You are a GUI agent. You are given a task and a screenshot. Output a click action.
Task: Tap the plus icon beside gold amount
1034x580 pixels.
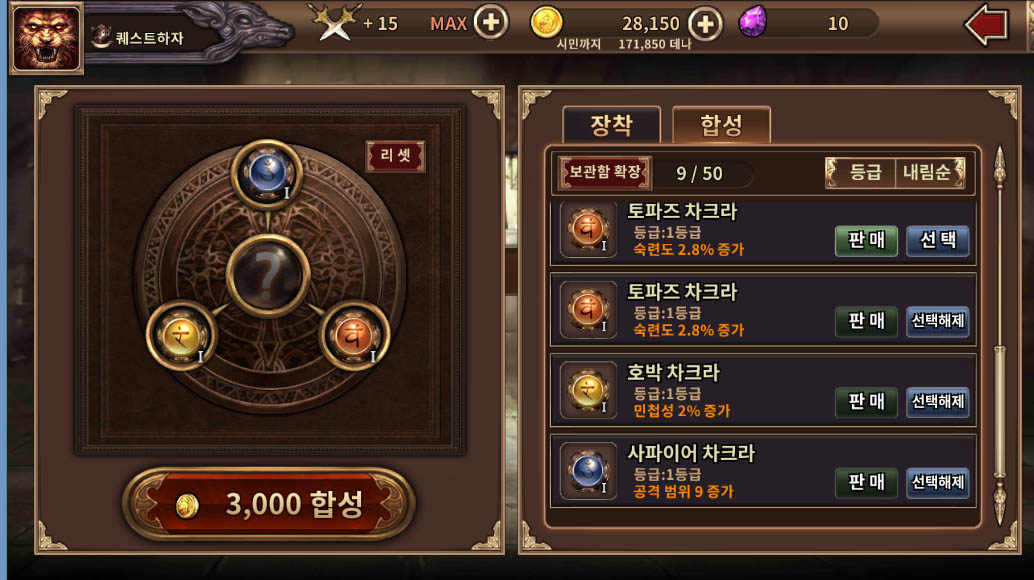click(705, 24)
